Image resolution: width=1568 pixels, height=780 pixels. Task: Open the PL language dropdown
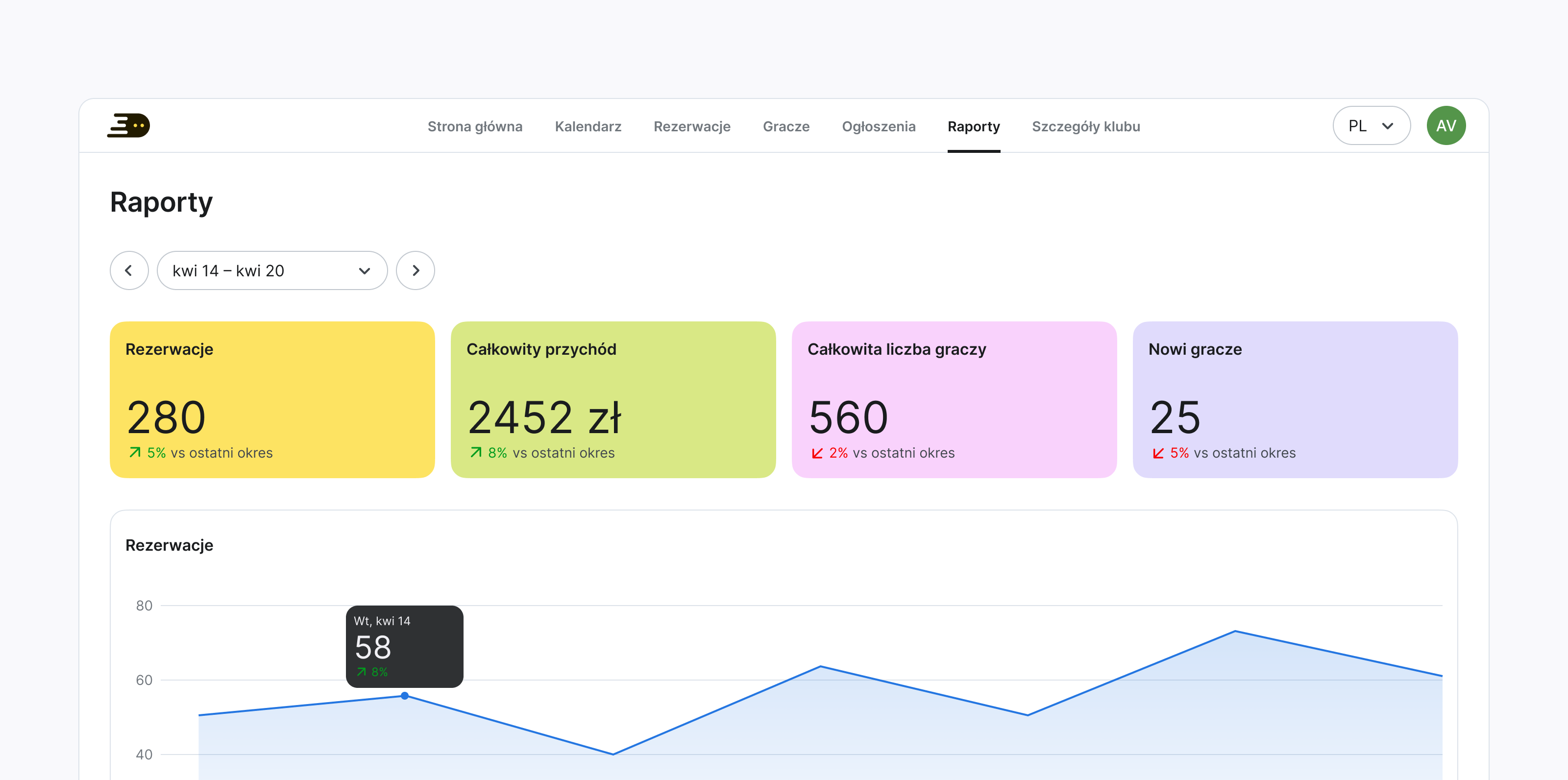click(1371, 126)
